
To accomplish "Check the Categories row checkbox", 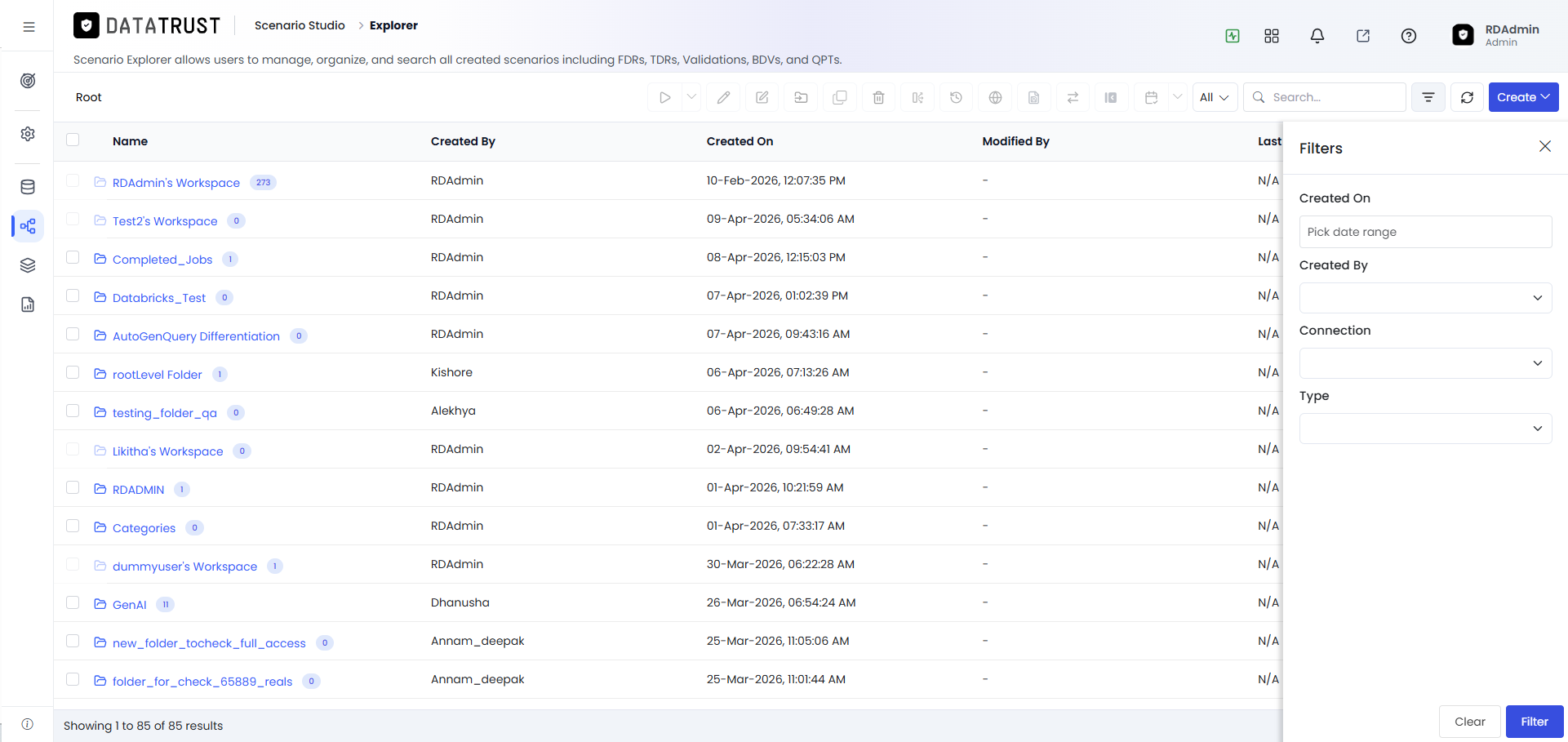I will (x=73, y=526).
